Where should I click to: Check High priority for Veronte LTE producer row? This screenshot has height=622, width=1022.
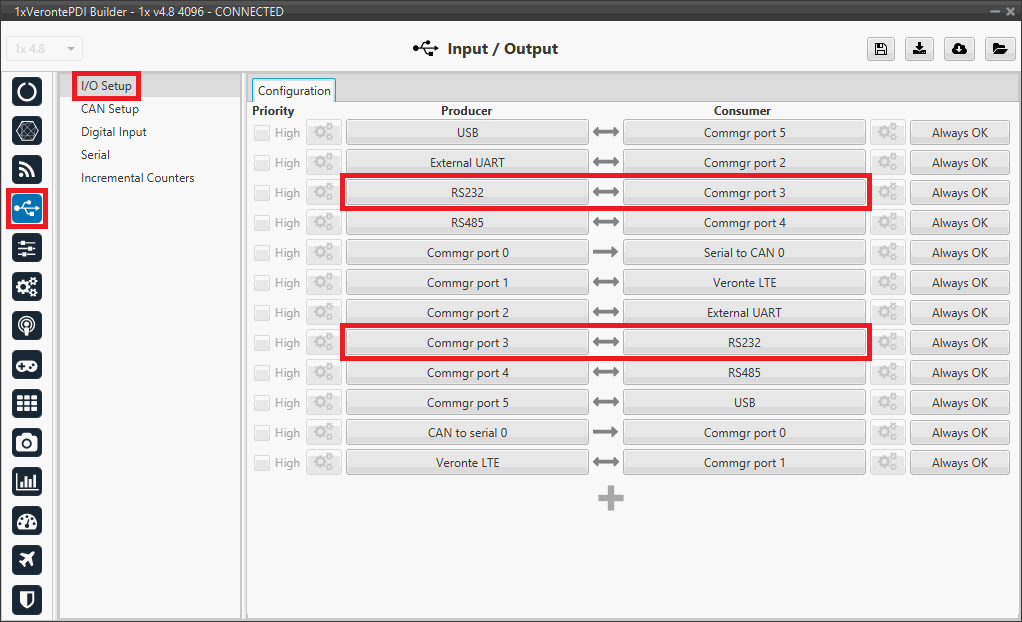262,463
